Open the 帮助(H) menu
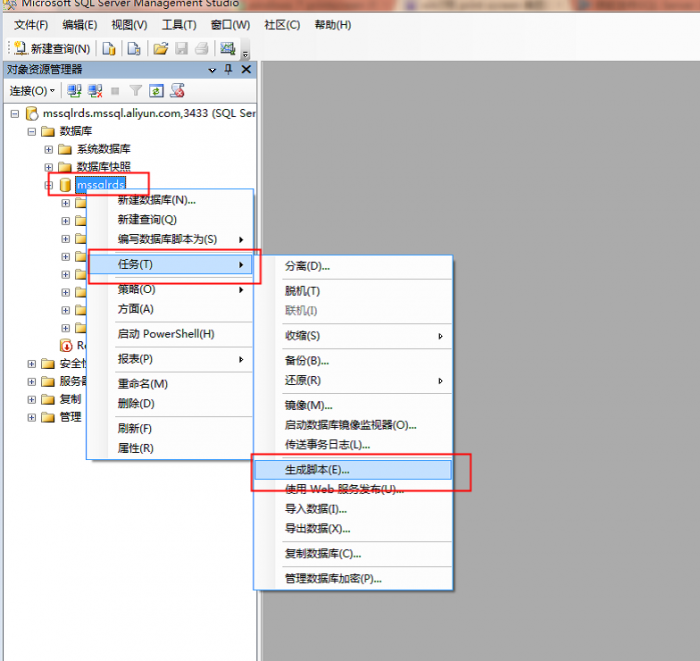700x661 pixels. (x=333, y=25)
